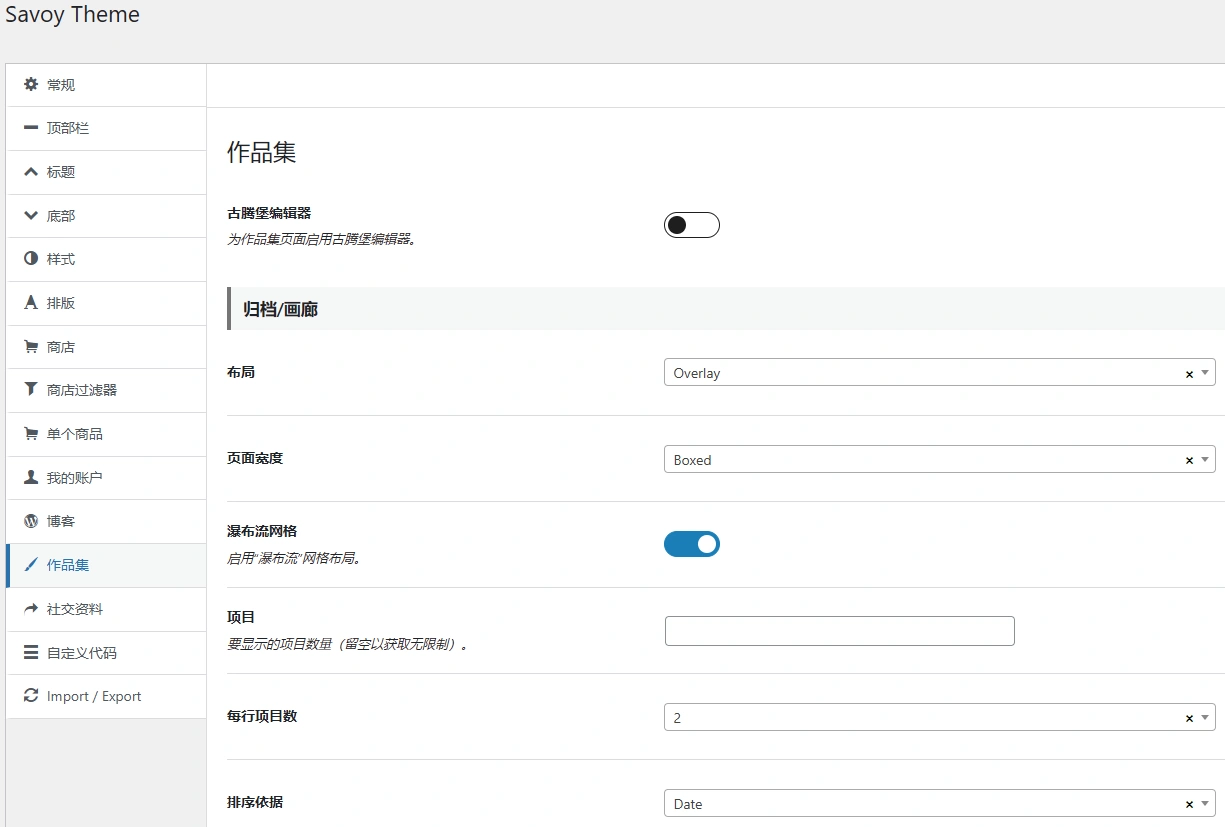Clear the 每行项目数 selection with the x button

coord(1188,717)
